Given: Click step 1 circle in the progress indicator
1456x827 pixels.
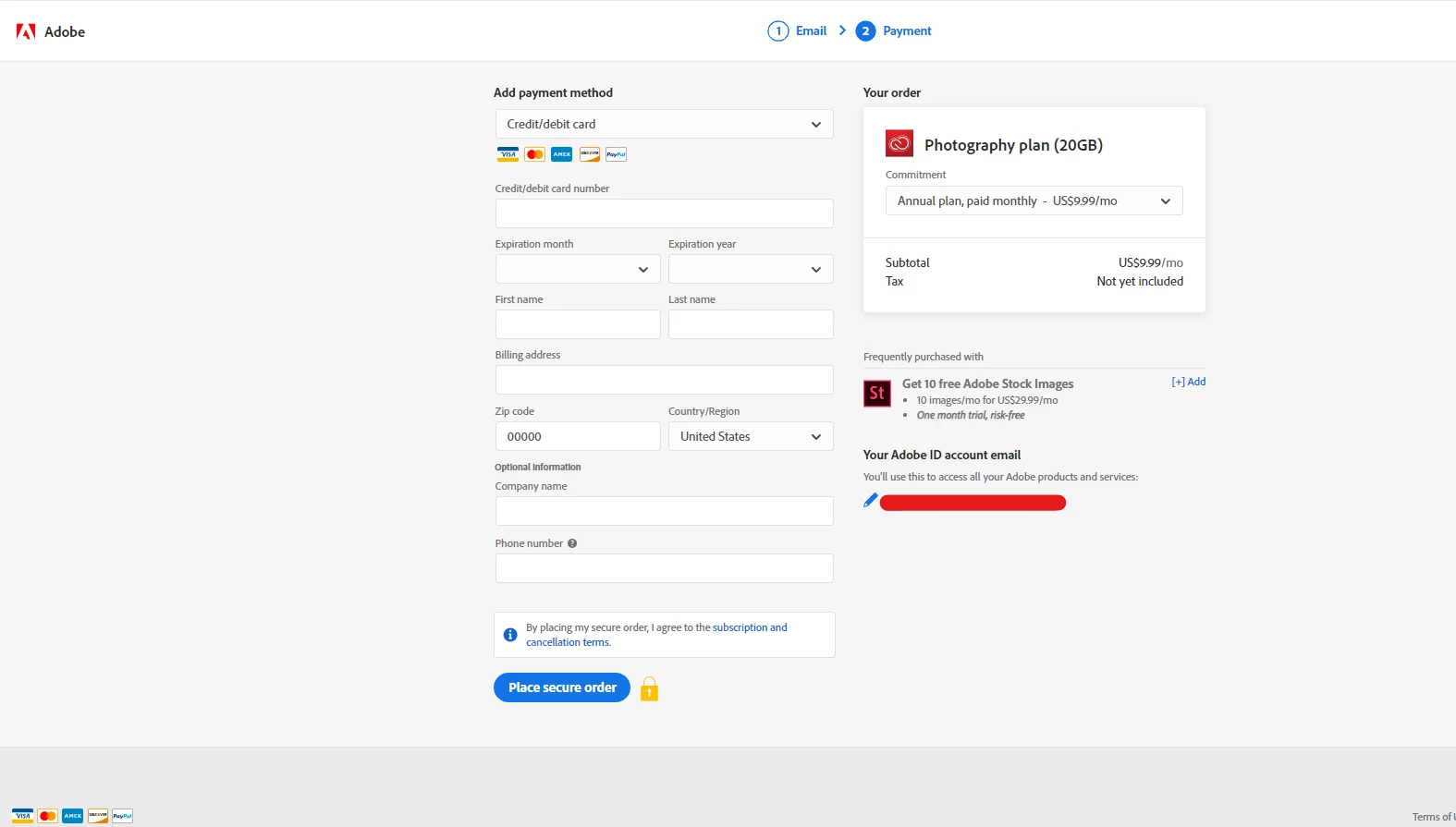Looking at the screenshot, I should tap(778, 31).
